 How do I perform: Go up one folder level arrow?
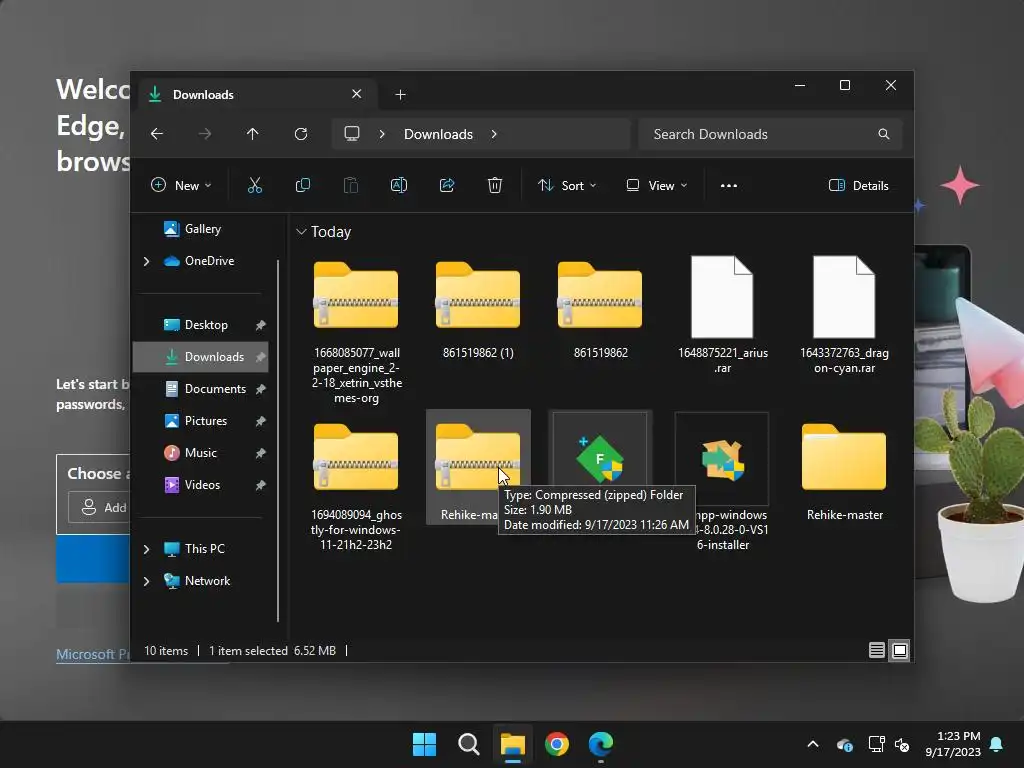pos(253,134)
